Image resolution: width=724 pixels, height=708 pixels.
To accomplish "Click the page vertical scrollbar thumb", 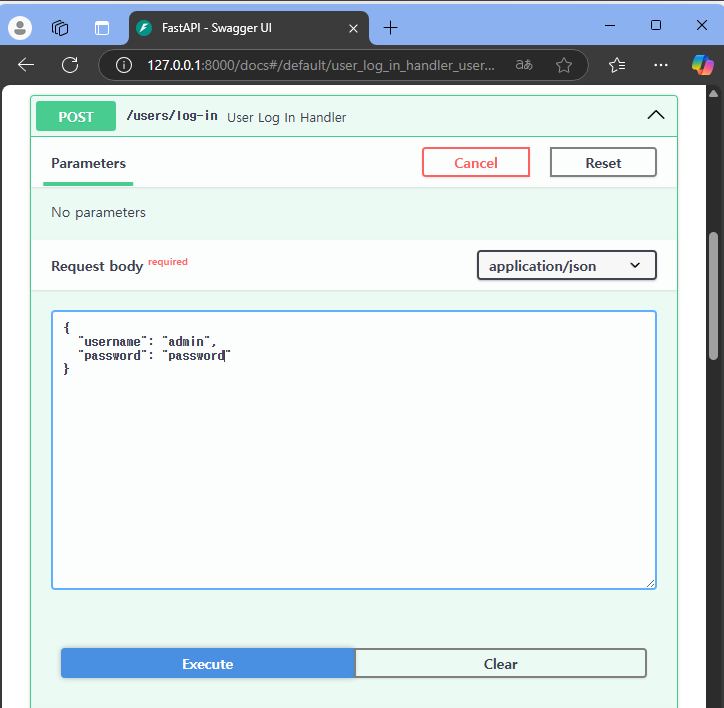I will click(713, 296).
